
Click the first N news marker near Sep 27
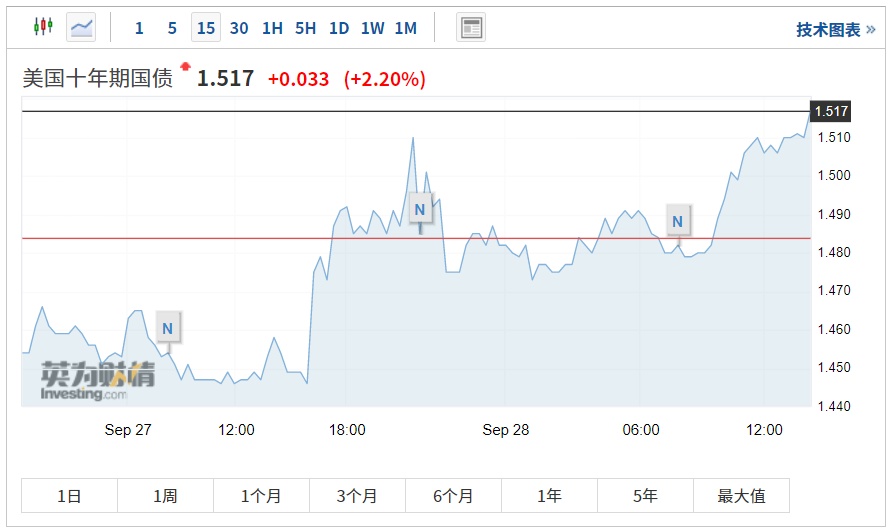(167, 327)
